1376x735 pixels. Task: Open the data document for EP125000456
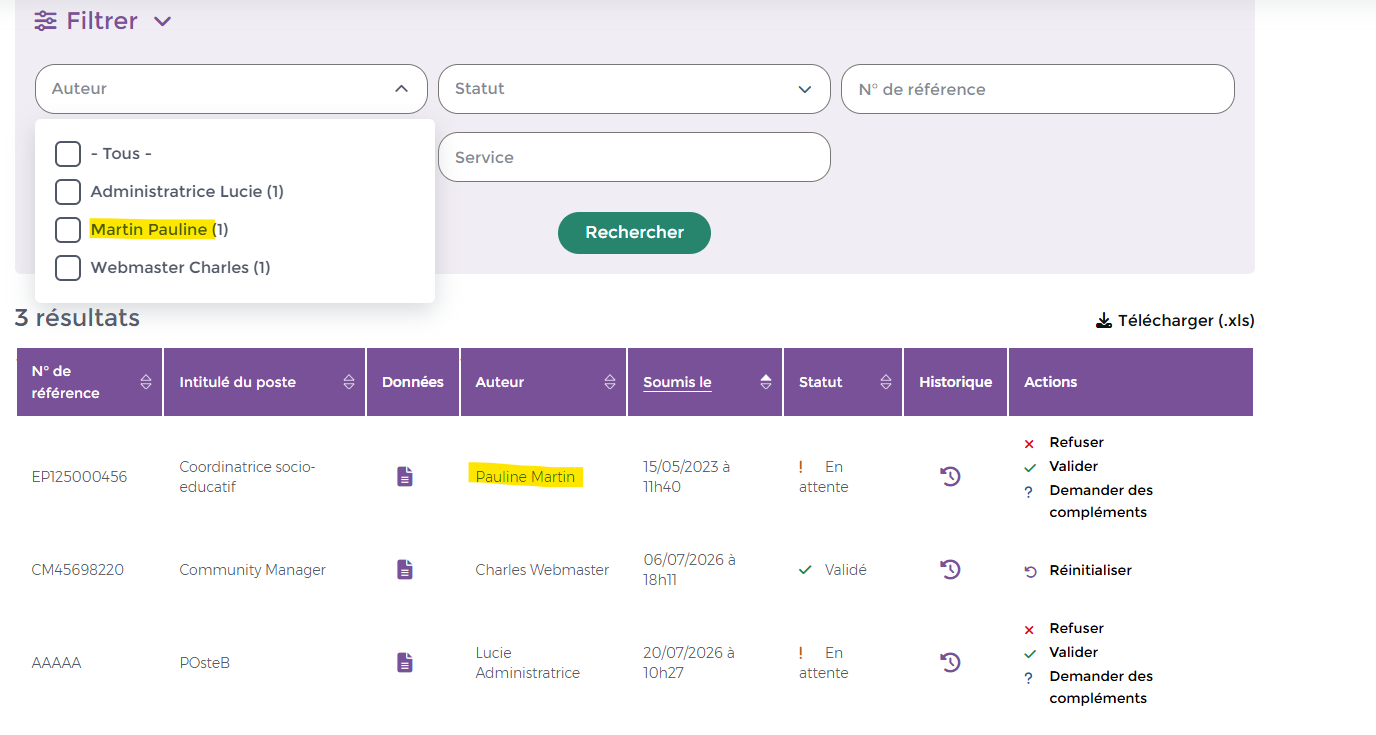point(405,476)
